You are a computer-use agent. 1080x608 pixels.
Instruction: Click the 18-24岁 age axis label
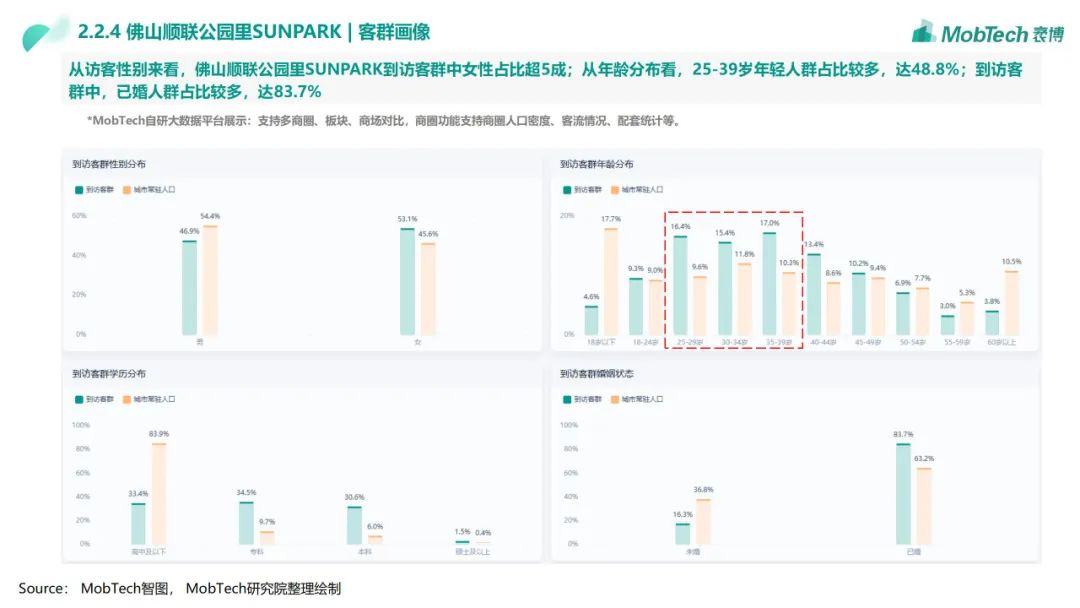pyautogui.click(x=645, y=342)
